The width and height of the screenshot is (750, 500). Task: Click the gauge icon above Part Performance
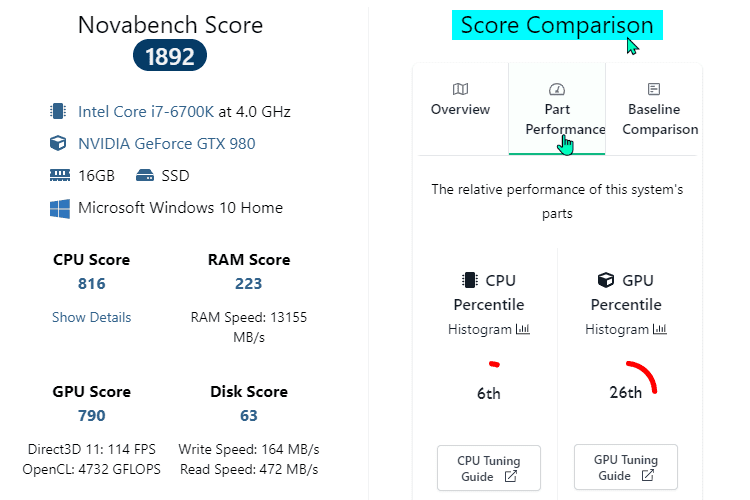(557, 89)
